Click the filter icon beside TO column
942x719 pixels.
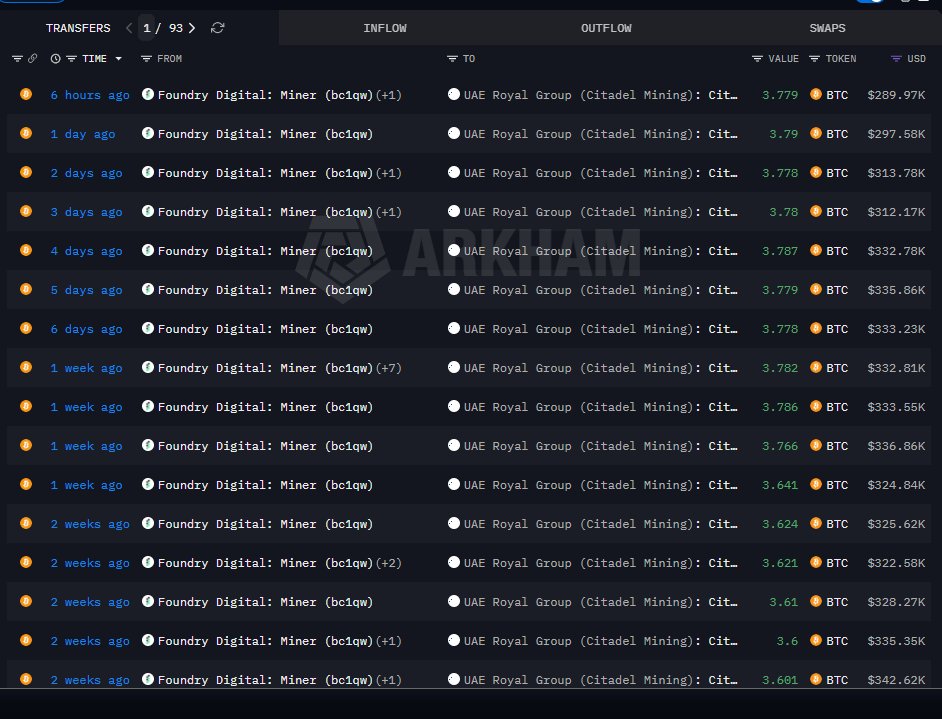tap(451, 59)
